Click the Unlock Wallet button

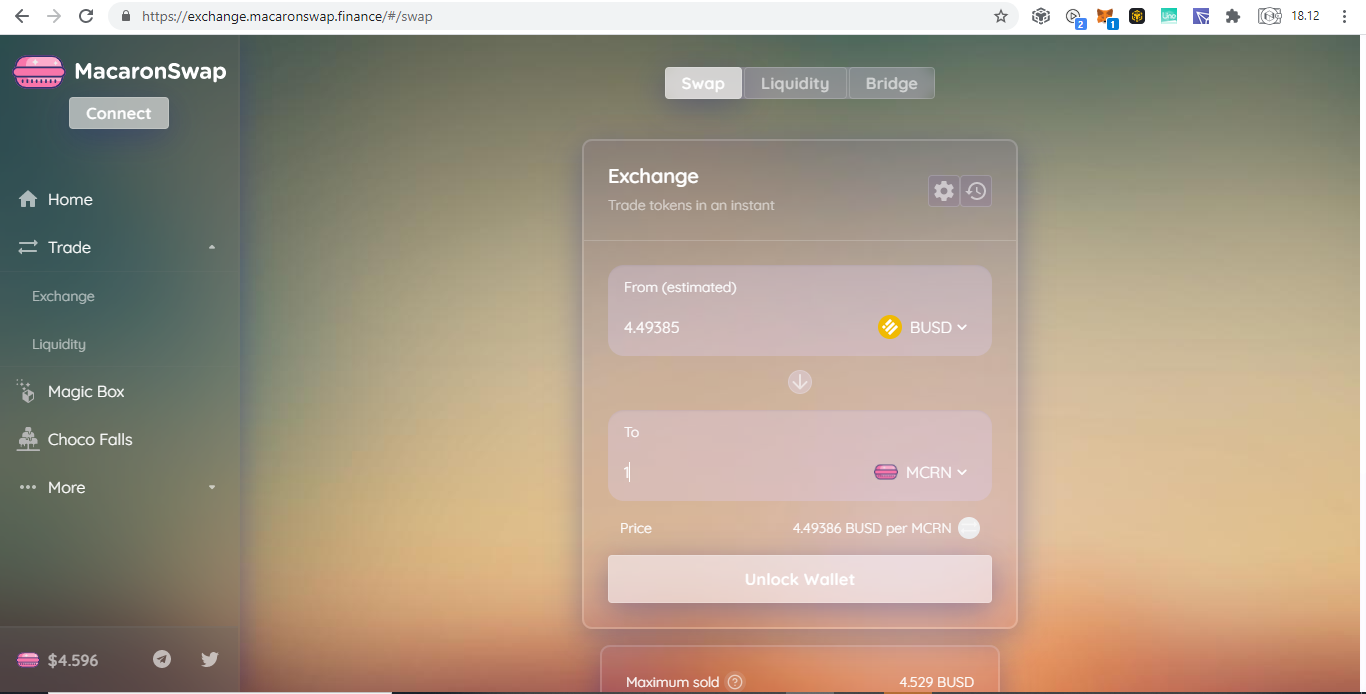(800, 579)
